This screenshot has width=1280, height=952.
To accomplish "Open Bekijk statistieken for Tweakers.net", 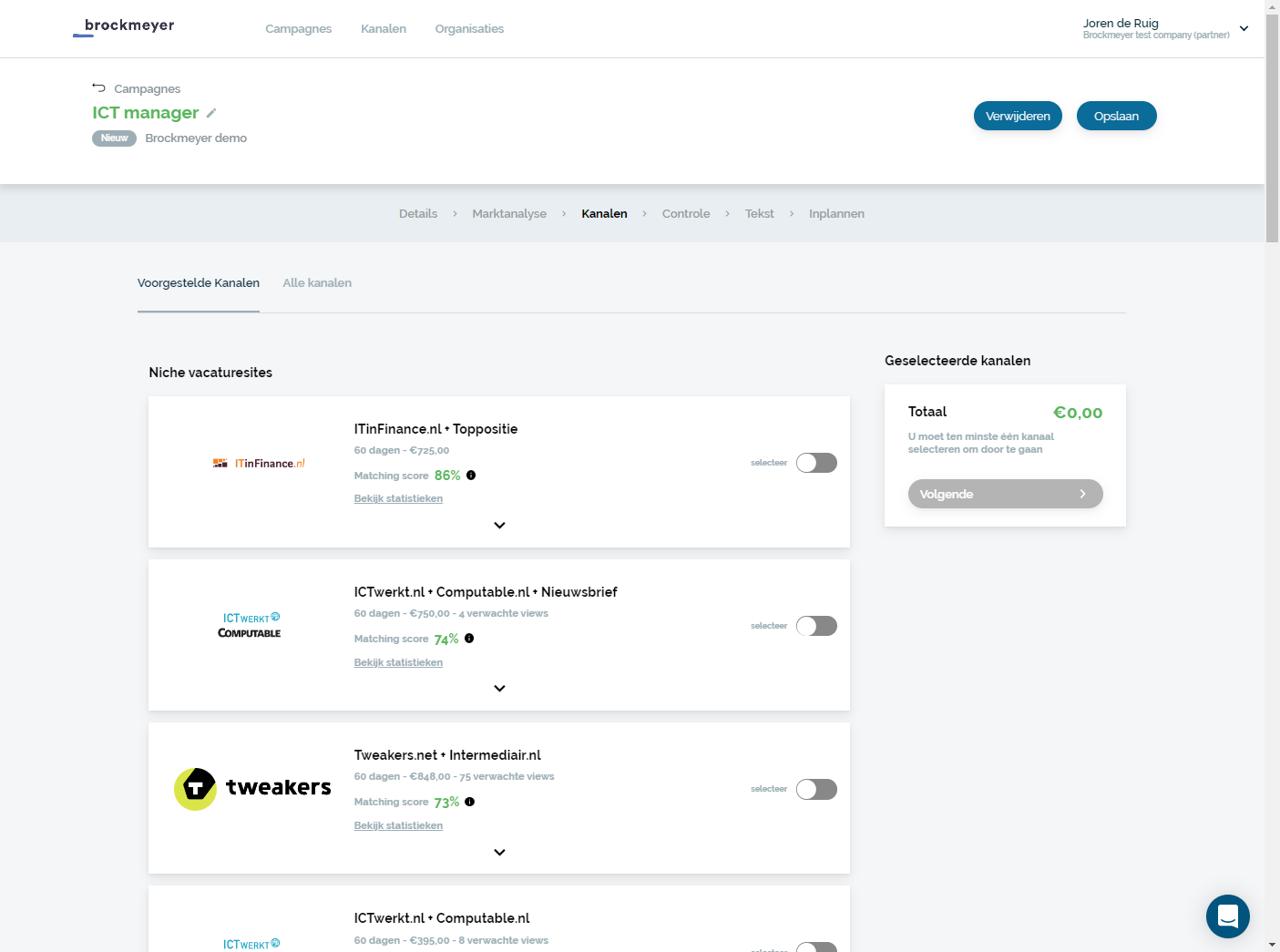I will (398, 825).
